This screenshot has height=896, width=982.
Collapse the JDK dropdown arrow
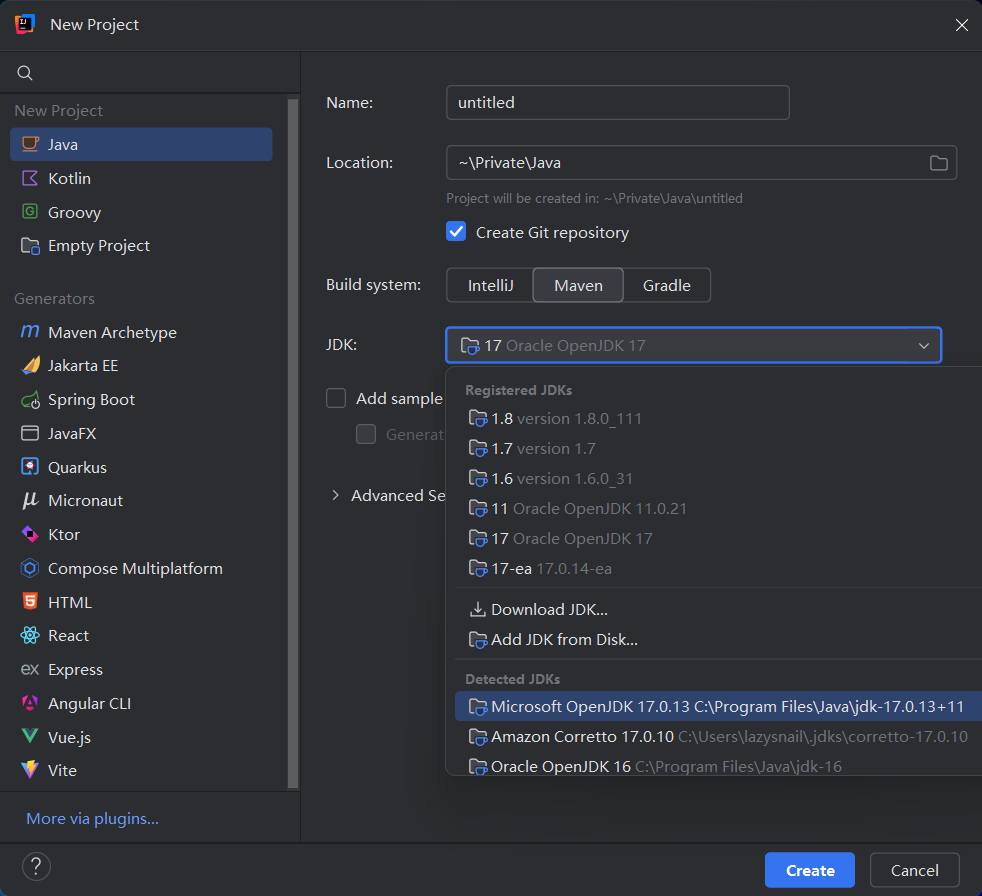[923, 346]
